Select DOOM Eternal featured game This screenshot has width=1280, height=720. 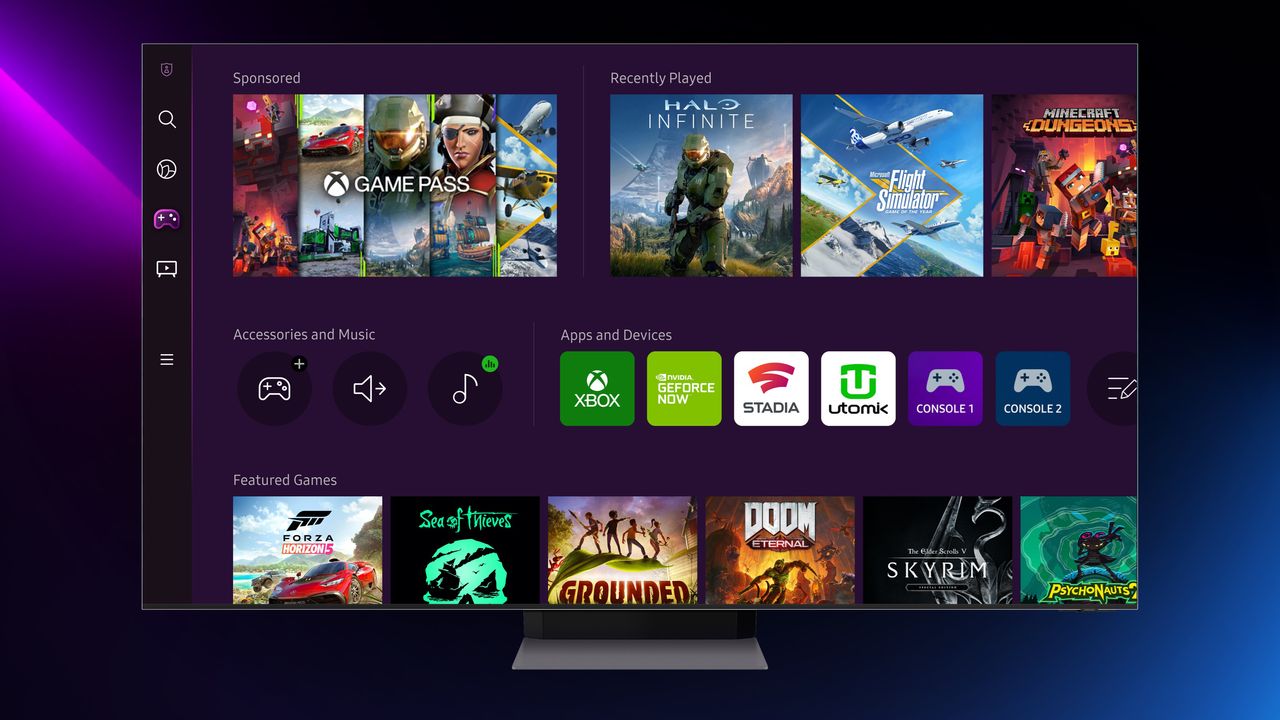[x=780, y=550]
